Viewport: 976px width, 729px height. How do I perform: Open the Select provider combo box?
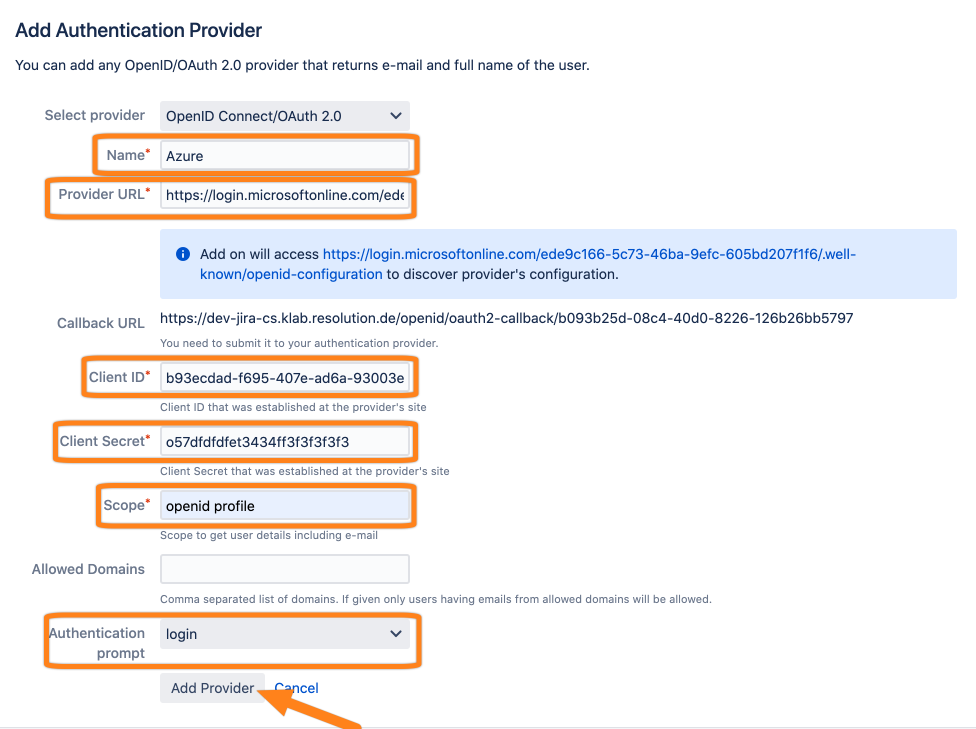click(285, 115)
